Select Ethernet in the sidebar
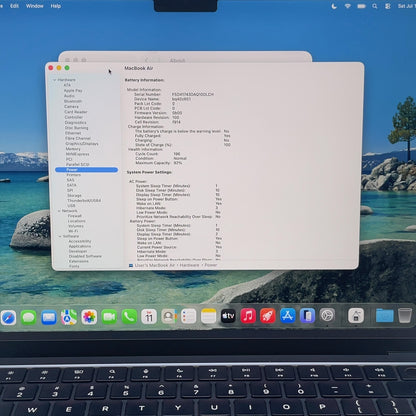The width and height of the screenshot is (416, 416). pos(73,133)
